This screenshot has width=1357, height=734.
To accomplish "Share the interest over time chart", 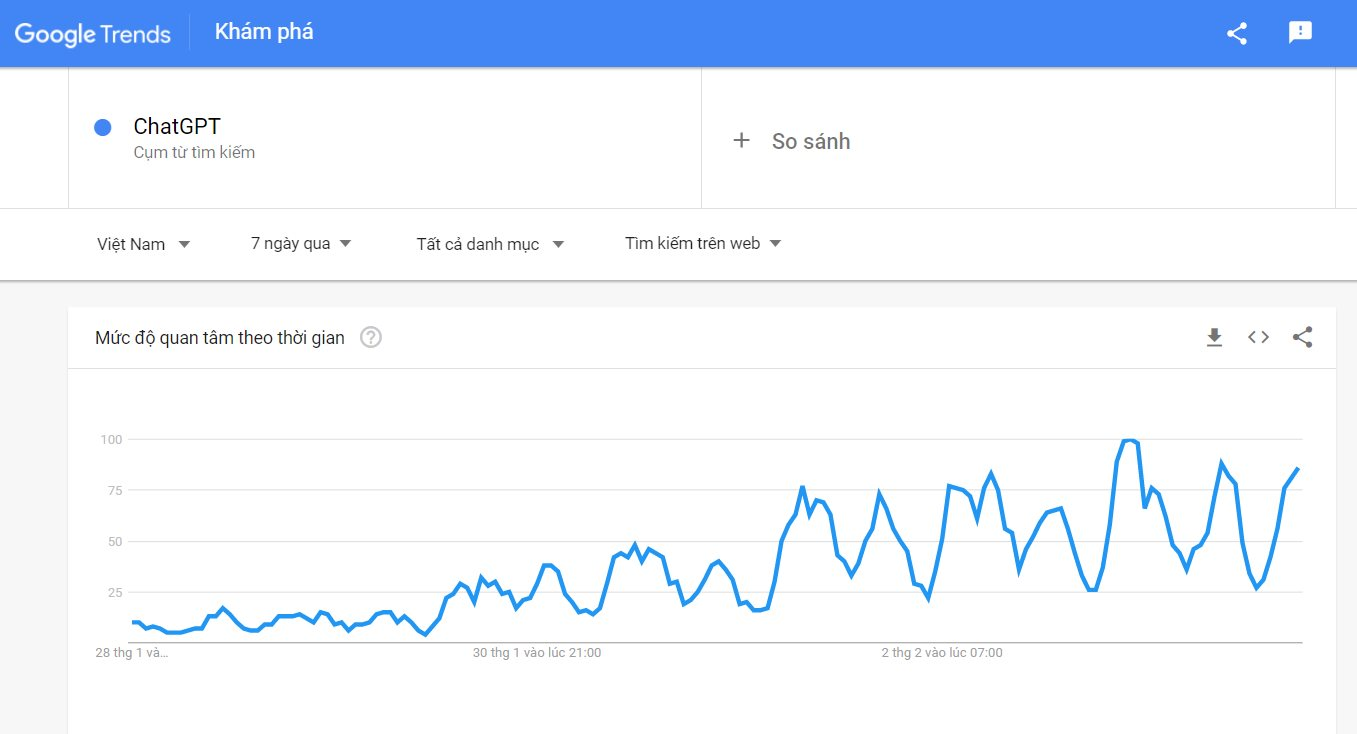I will click(x=1302, y=338).
